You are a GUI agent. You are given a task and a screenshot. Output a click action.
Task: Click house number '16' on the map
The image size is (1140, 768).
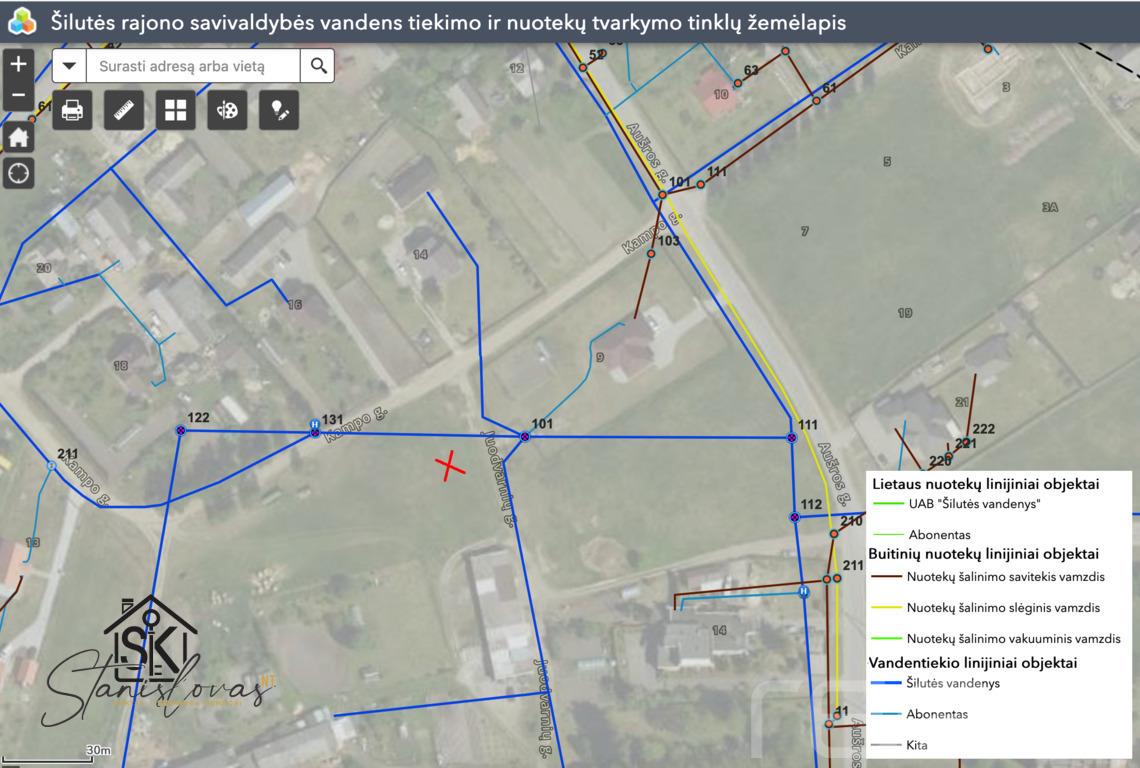294,305
